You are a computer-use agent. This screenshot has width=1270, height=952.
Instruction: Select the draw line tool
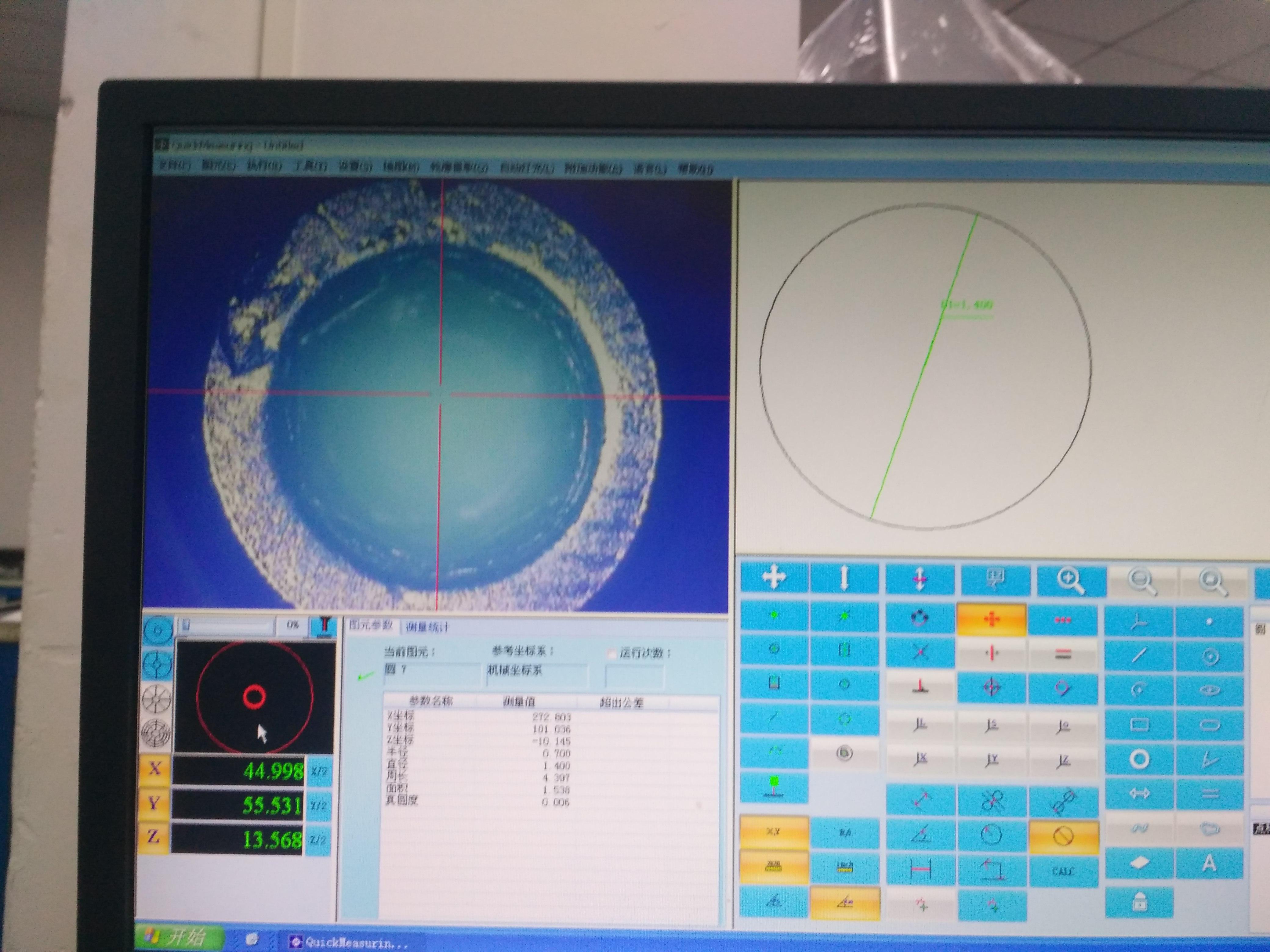click(1139, 655)
